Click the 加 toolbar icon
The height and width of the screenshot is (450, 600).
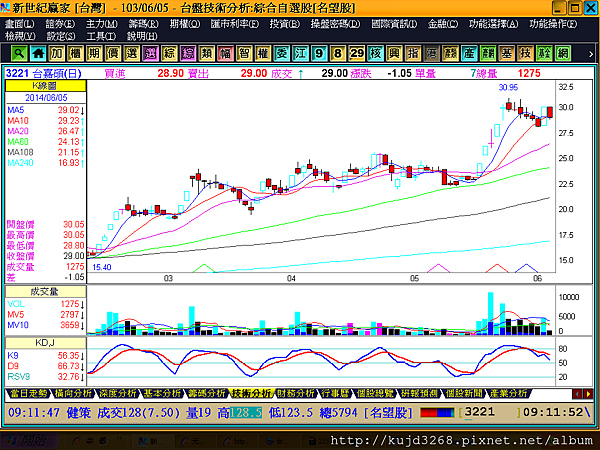pos(57,53)
